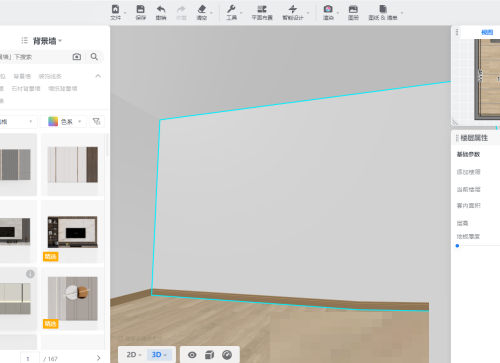
Task: Adjust the blue slider handle in properties
Action: (x=457, y=246)
